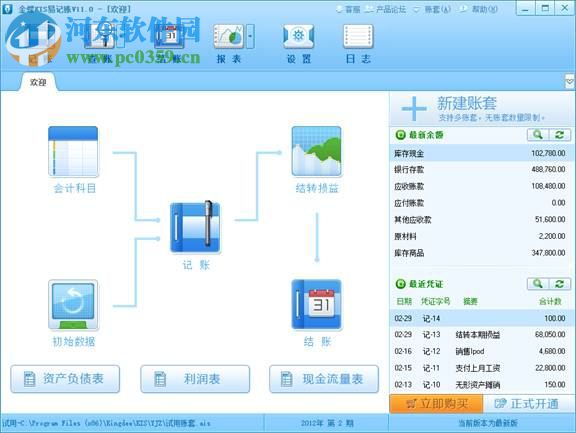The width and height of the screenshot is (576, 433).
Task: Click the application icon in the title bar
Action: 7,9
